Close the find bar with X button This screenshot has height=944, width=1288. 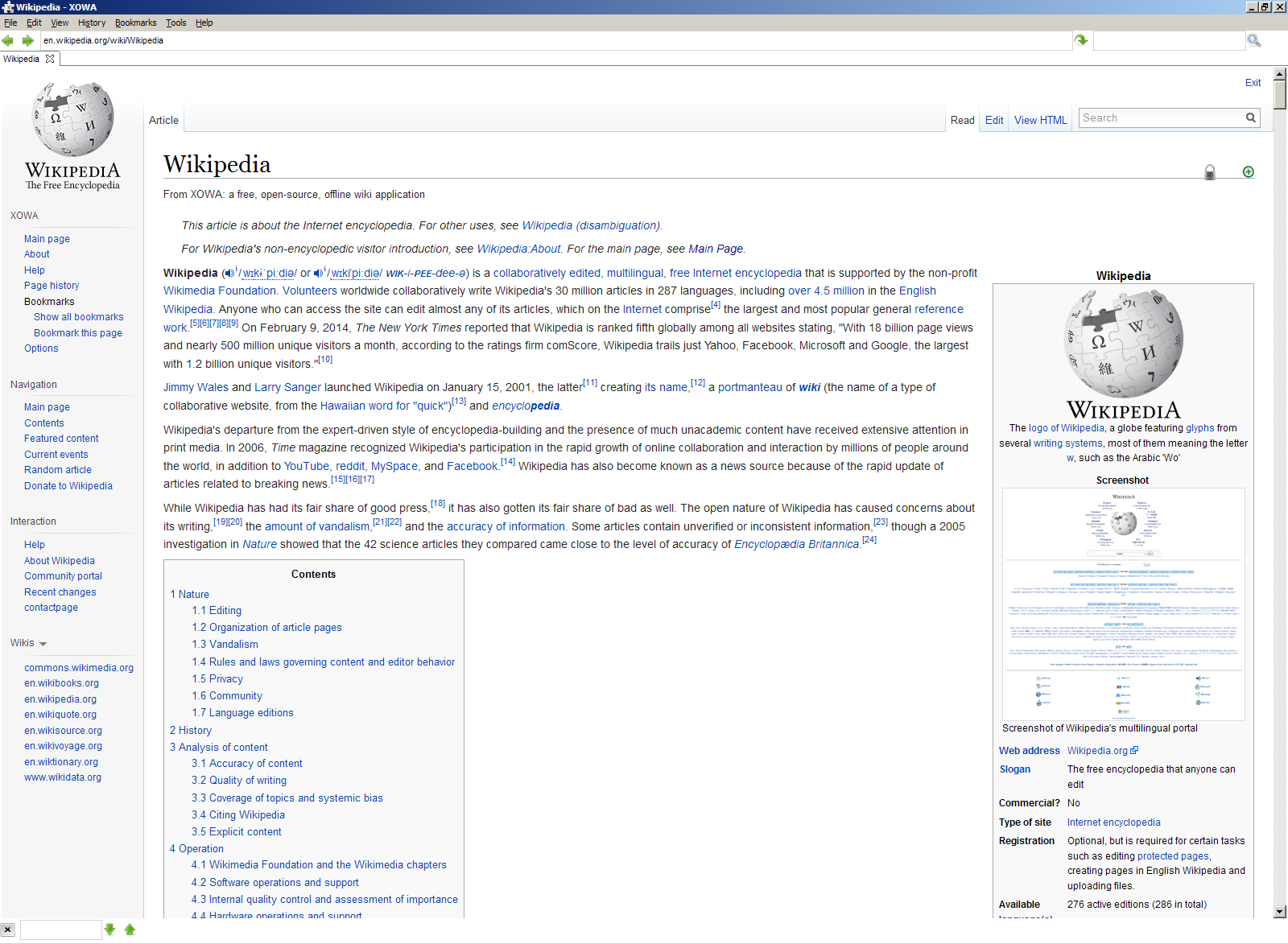[x=8, y=930]
